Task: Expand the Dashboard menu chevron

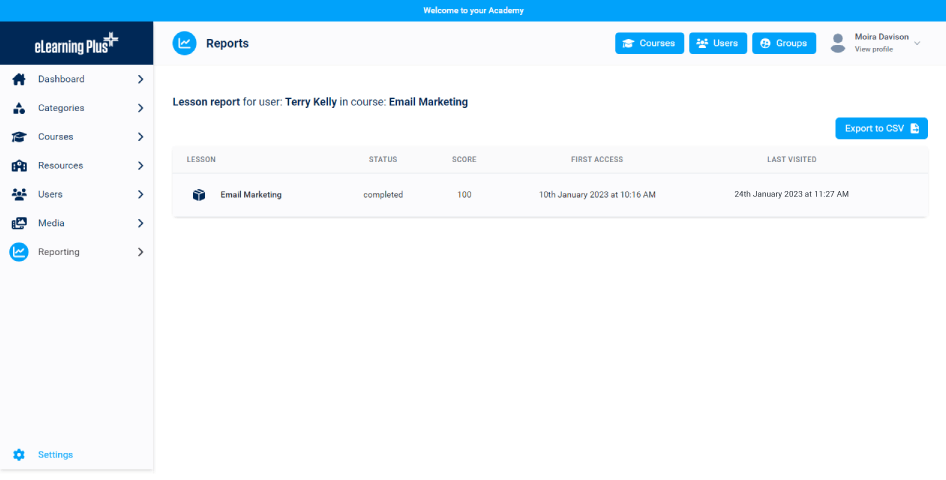Action: (x=140, y=79)
